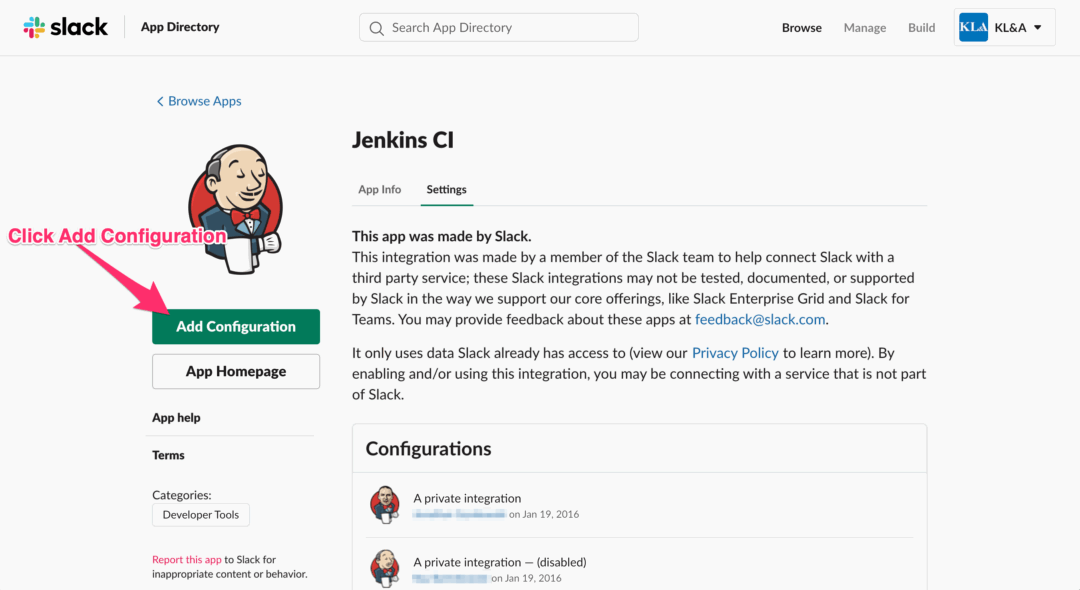Screen dimensions: 1080x590
Task: Click the back chevron beside Browse Apps
Action: pos(160,101)
